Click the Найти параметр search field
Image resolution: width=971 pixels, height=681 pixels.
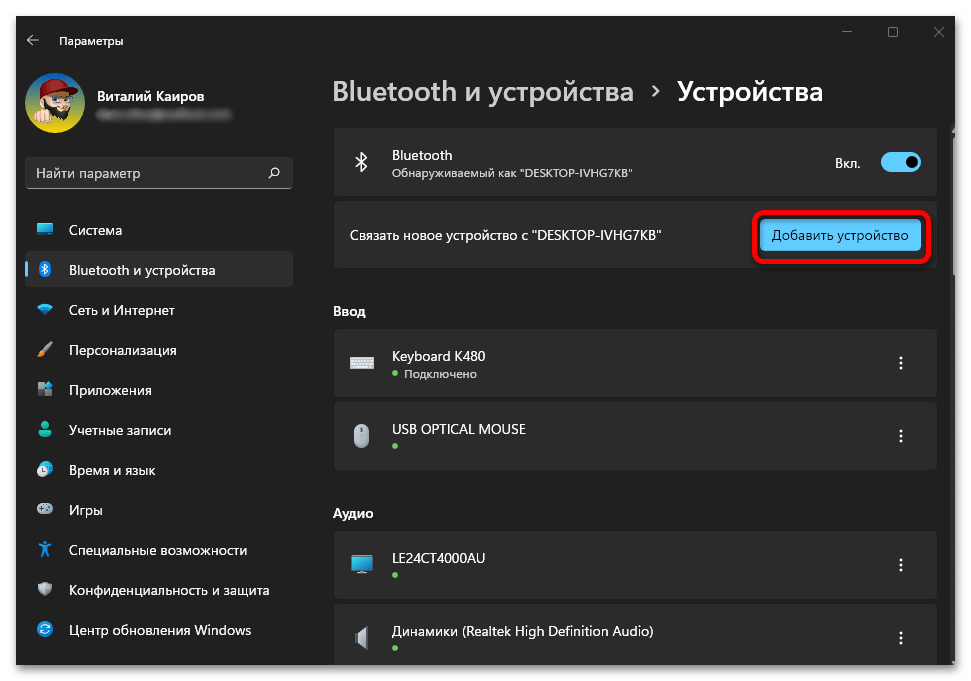pos(159,173)
